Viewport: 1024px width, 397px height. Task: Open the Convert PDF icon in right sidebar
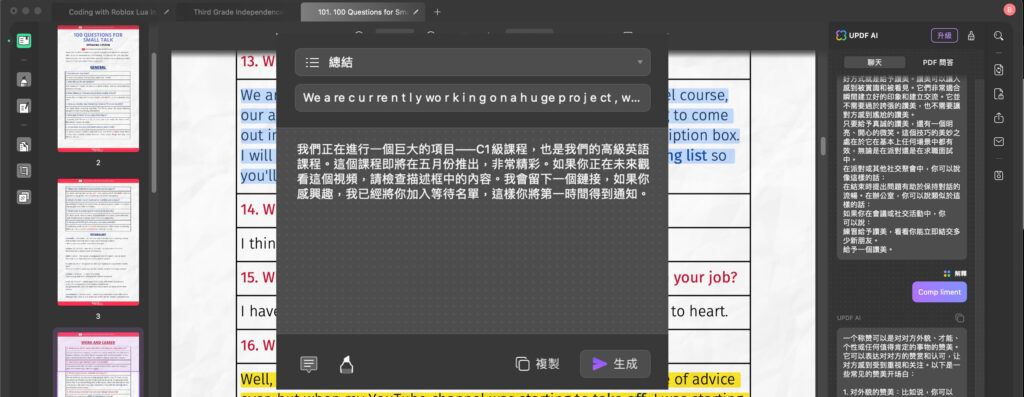click(x=999, y=69)
